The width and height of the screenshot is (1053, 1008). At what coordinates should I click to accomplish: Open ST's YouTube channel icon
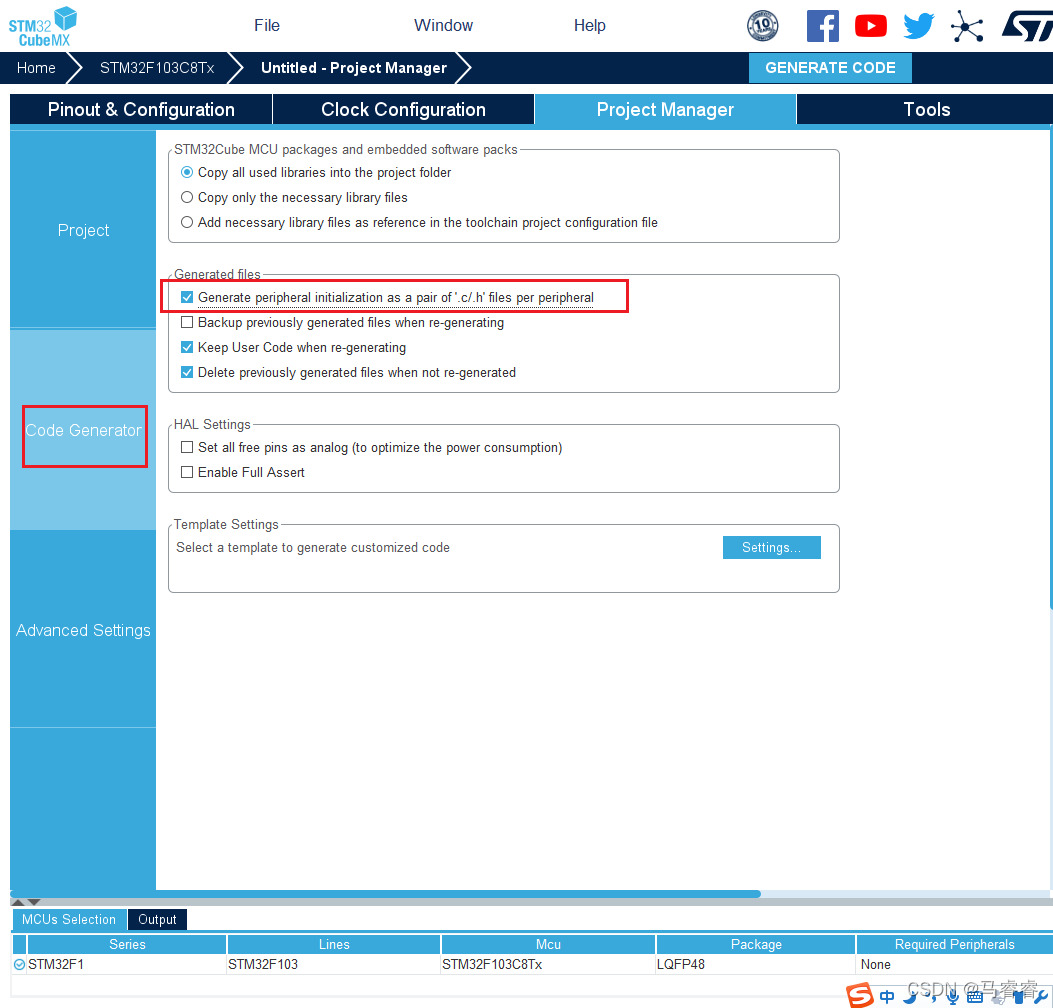(870, 26)
